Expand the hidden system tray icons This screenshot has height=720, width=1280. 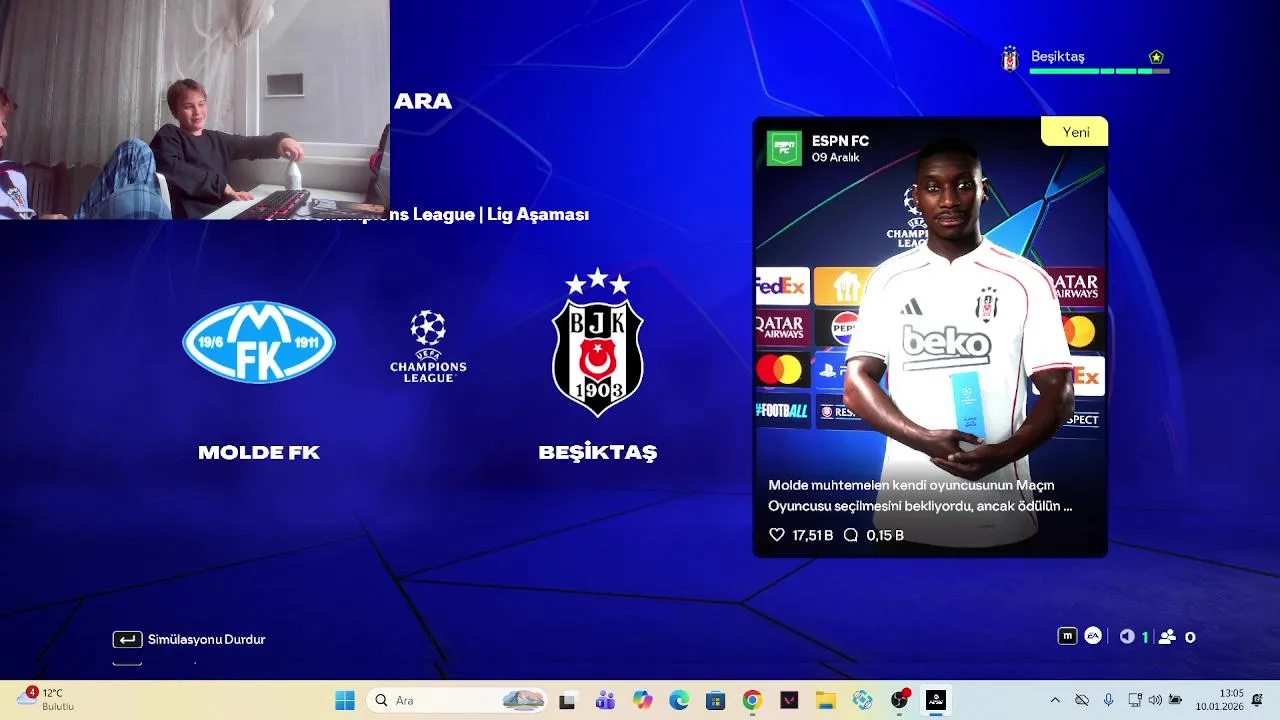pyautogui.click(x=1055, y=700)
